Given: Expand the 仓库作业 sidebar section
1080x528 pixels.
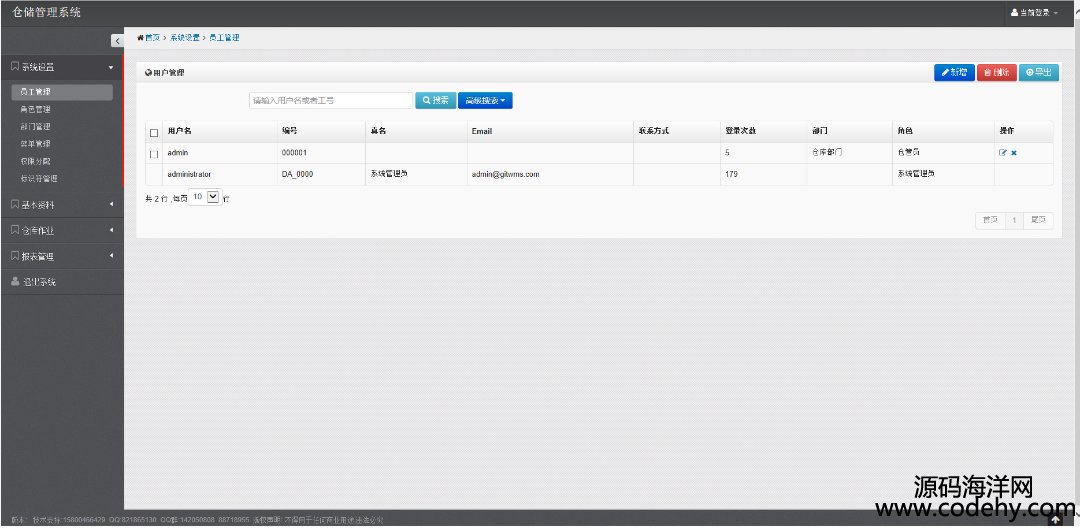Looking at the screenshot, I should click(62, 231).
